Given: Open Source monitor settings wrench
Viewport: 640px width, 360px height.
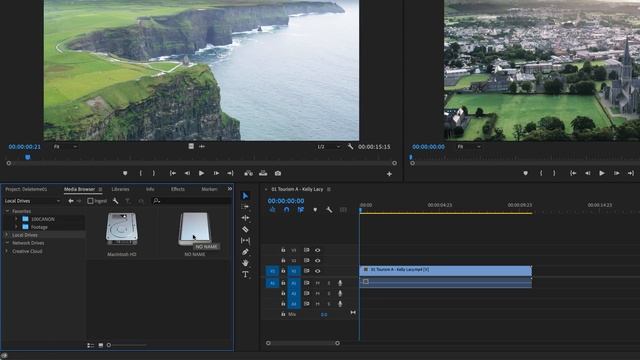Looking at the screenshot, I should pyautogui.click(x=350, y=147).
